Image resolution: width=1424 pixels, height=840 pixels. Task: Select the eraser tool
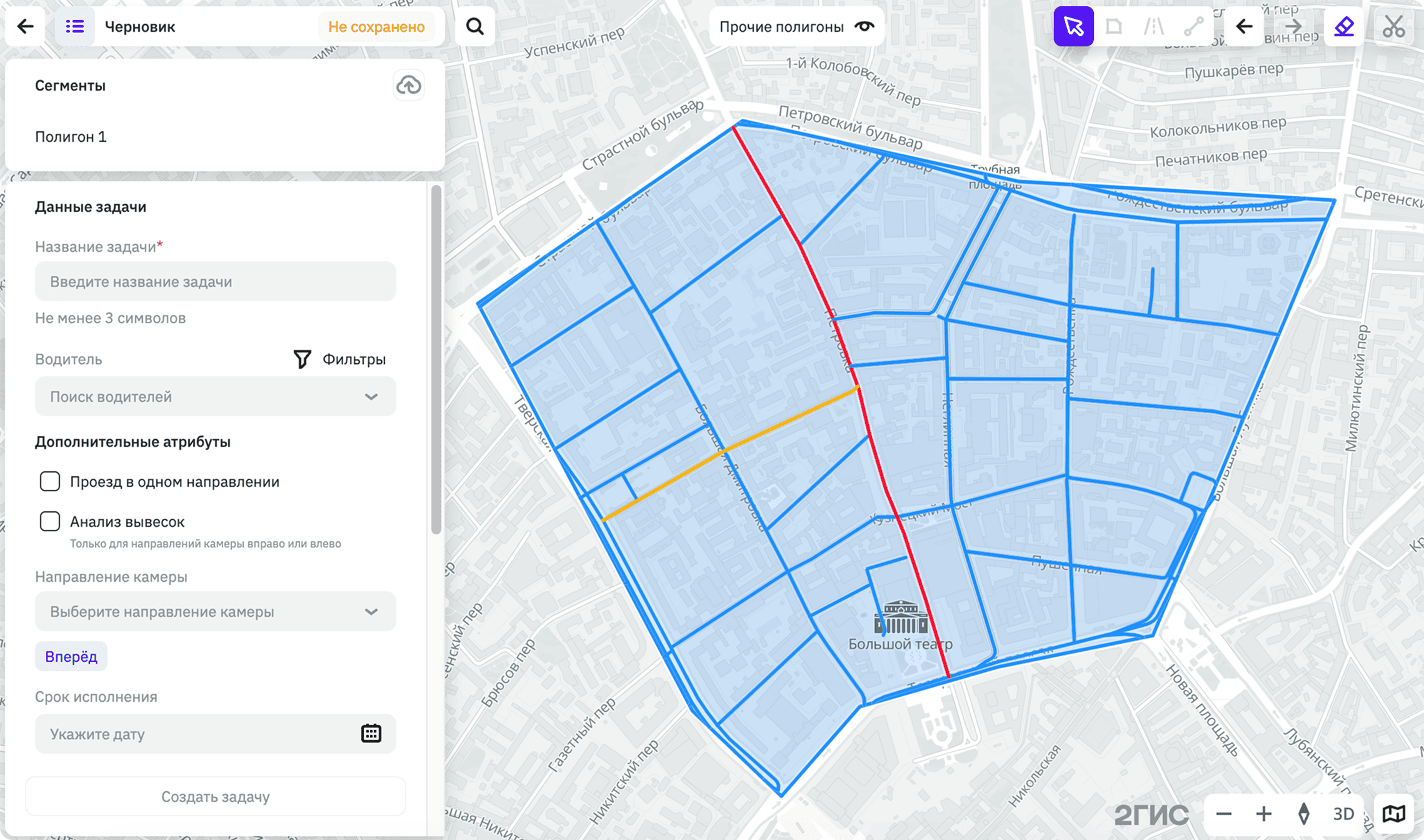click(x=1343, y=26)
